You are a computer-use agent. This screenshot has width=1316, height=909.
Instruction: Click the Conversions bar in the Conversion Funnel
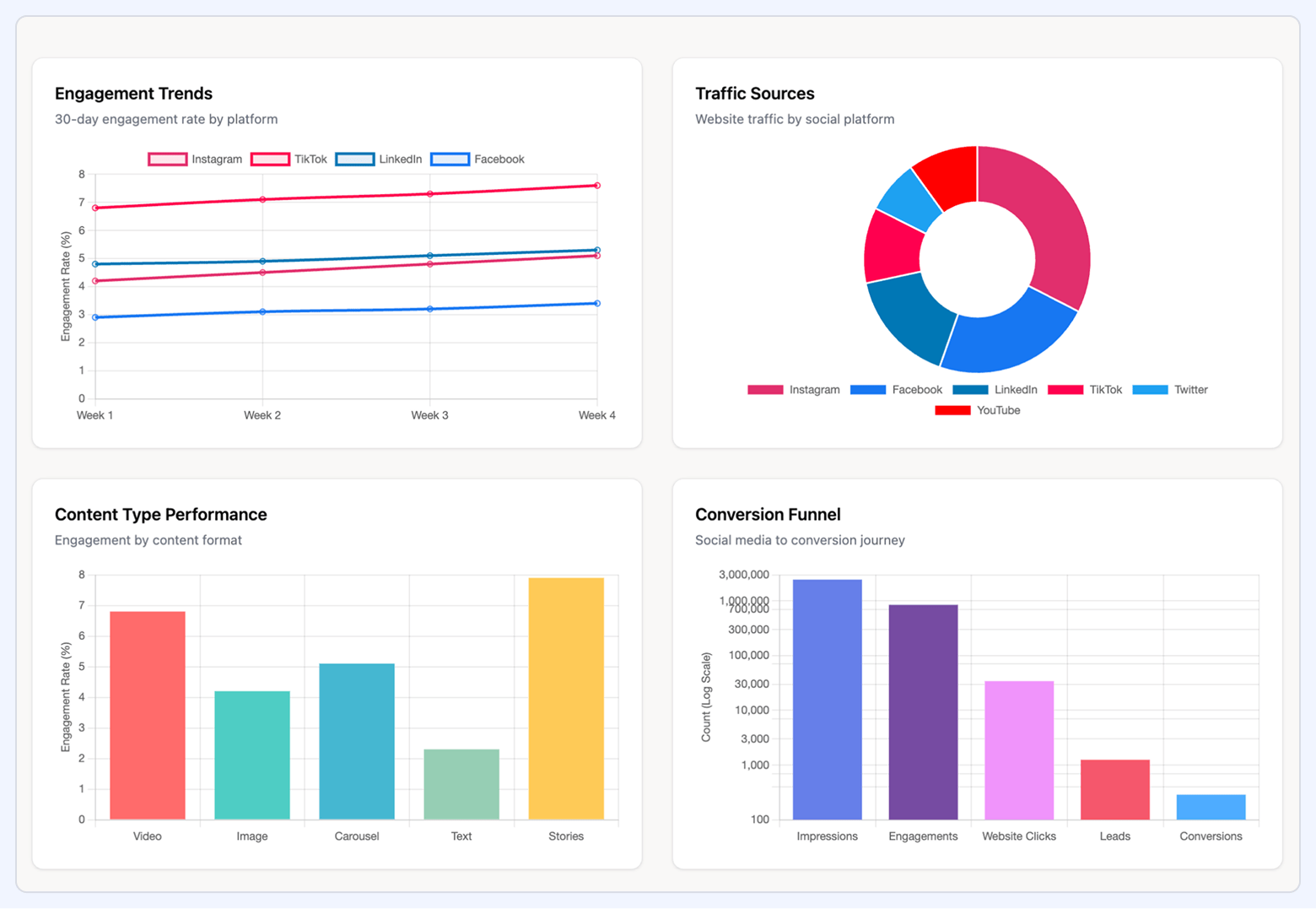1210,806
